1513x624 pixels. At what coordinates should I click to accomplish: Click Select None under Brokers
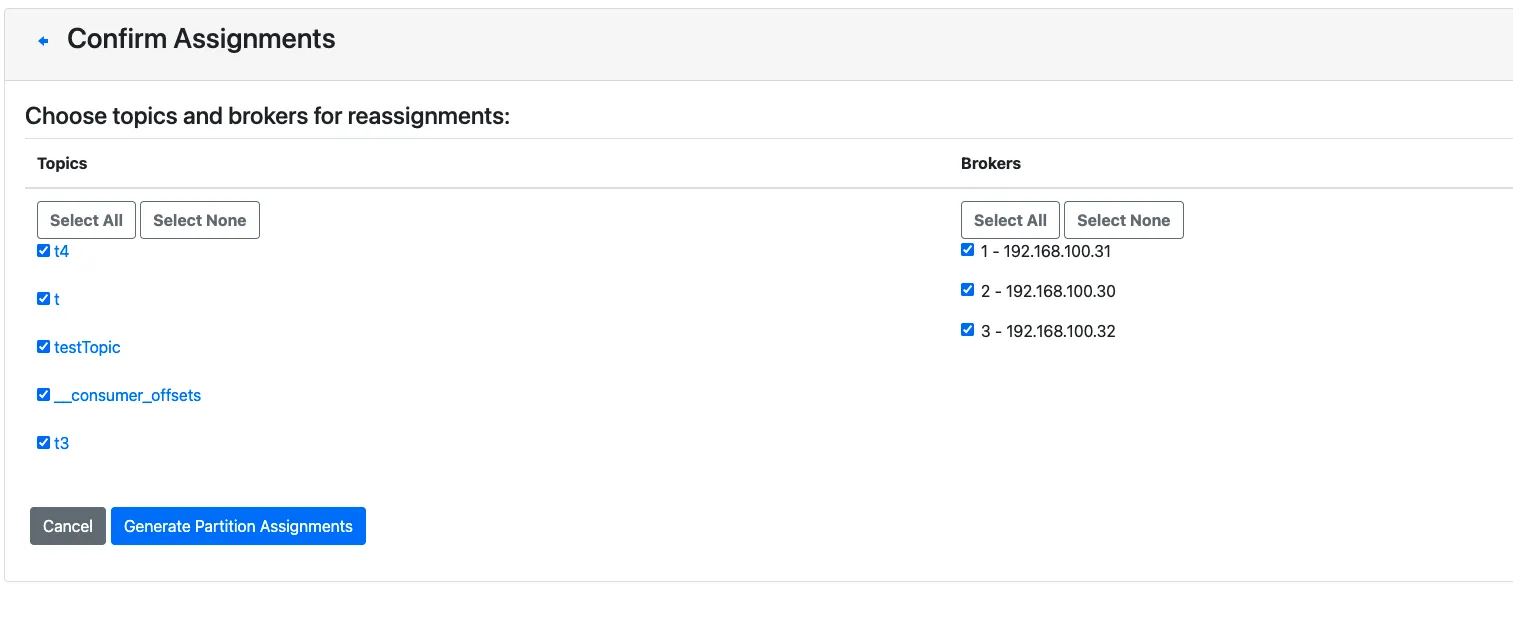1123,220
